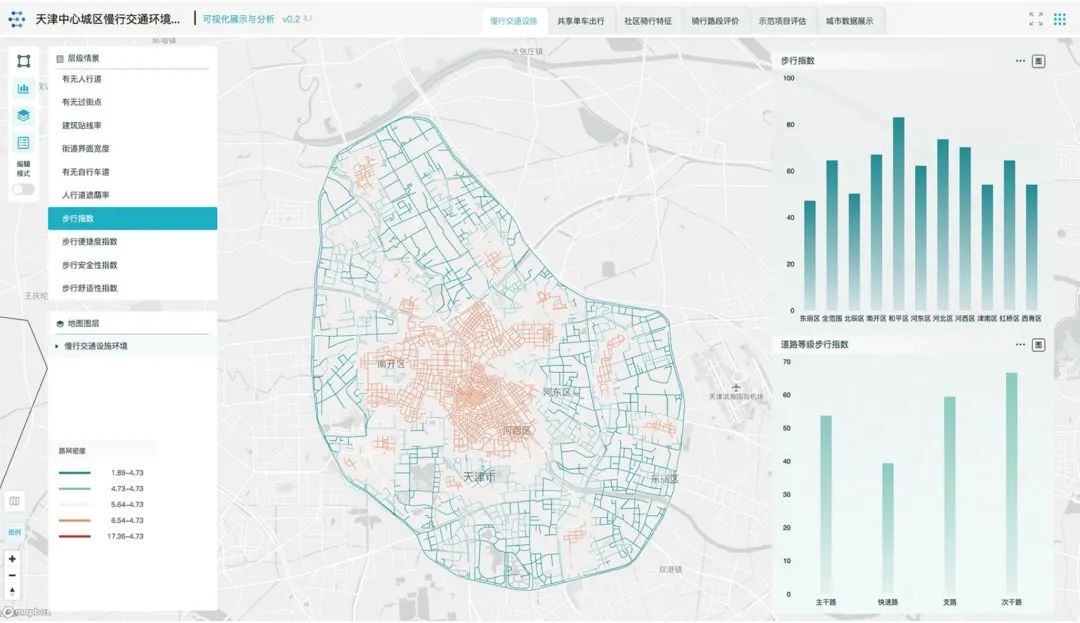Screen dimensions: 1080x623
Task: Click the 6.54–4.73 orange legend line
Action: 74,520
